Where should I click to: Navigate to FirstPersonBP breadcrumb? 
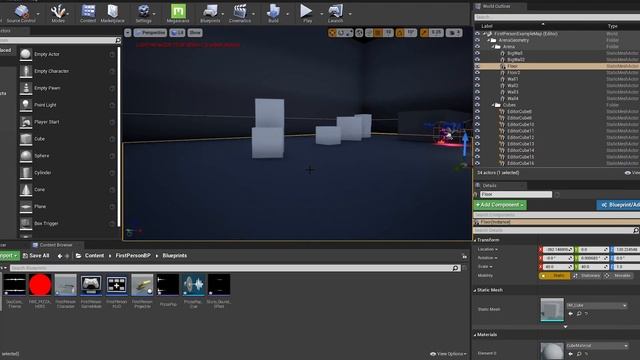pyautogui.click(x=133, y=256)
